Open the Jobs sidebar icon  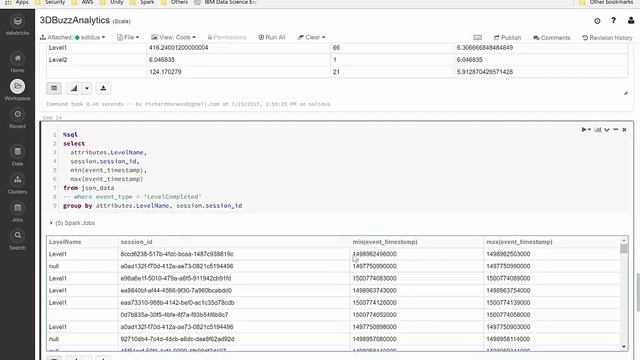[x=17, y=208]
